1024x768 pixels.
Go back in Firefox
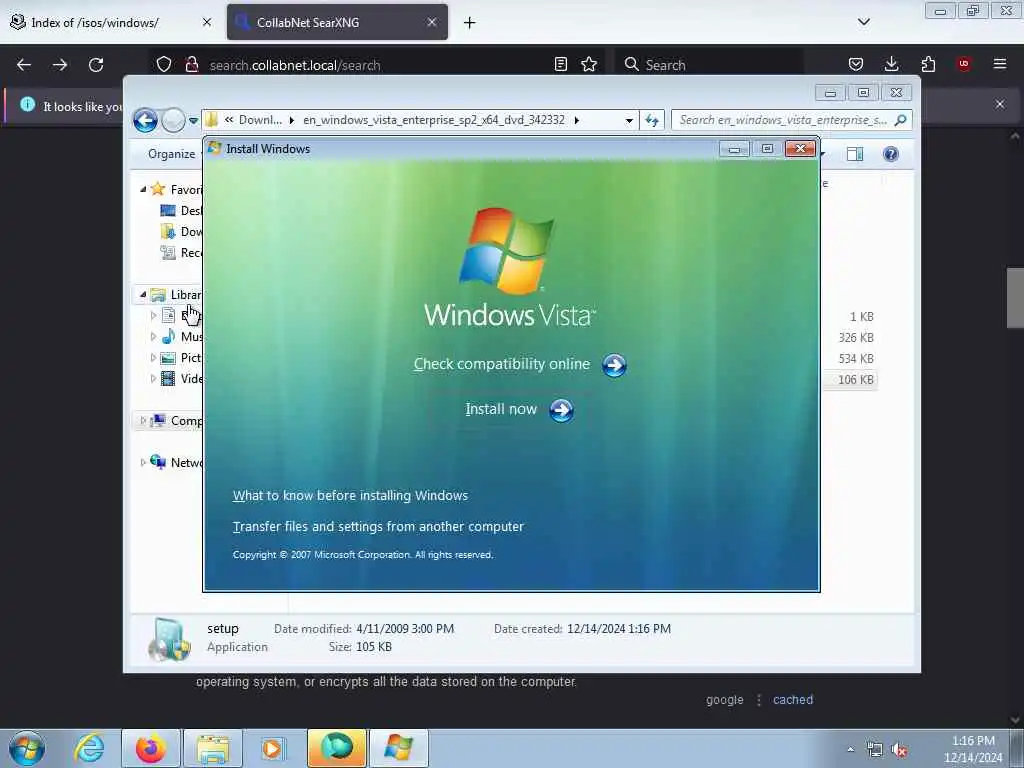coord(24,65)
